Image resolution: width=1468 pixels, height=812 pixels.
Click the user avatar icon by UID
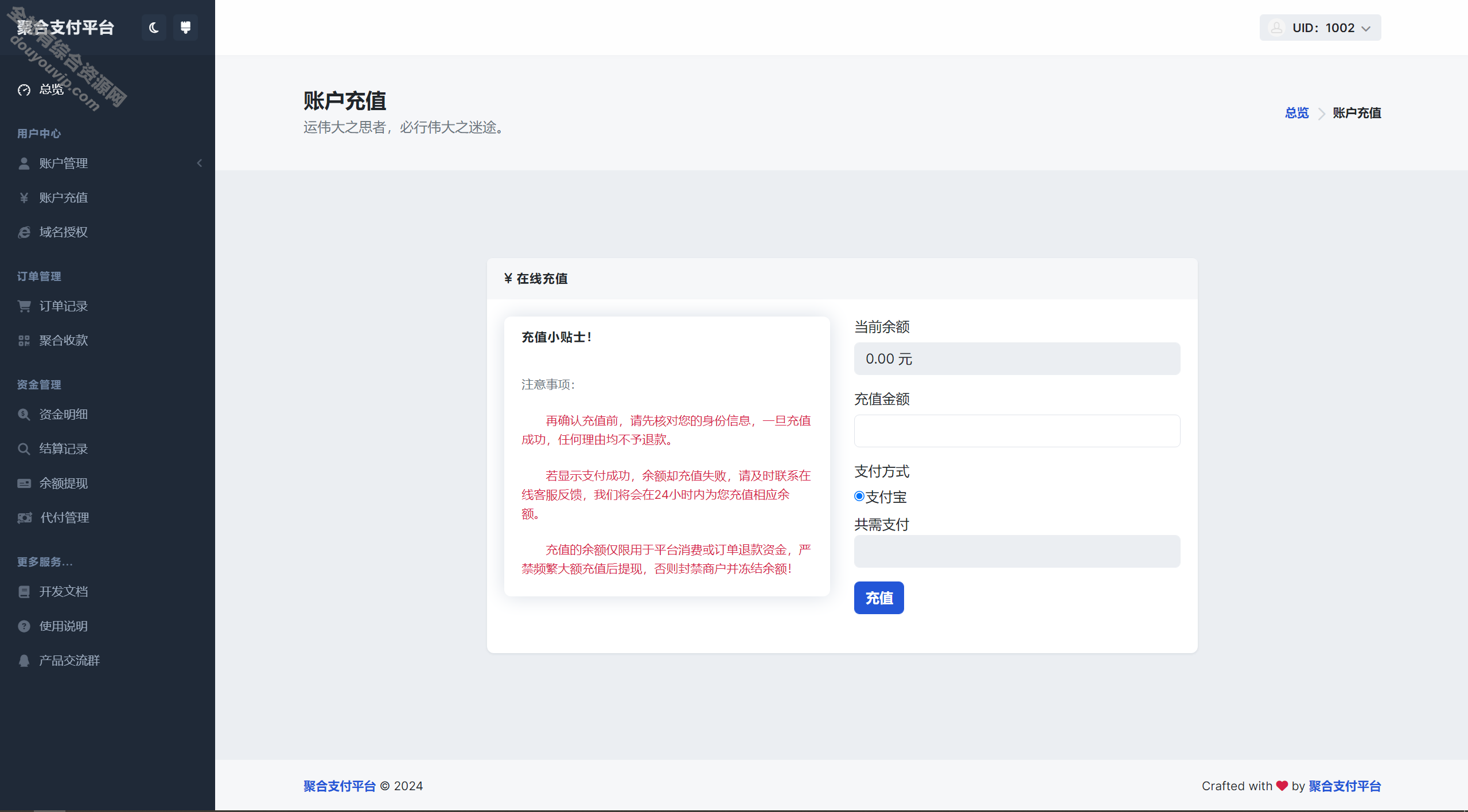[x=1277, y=28]
